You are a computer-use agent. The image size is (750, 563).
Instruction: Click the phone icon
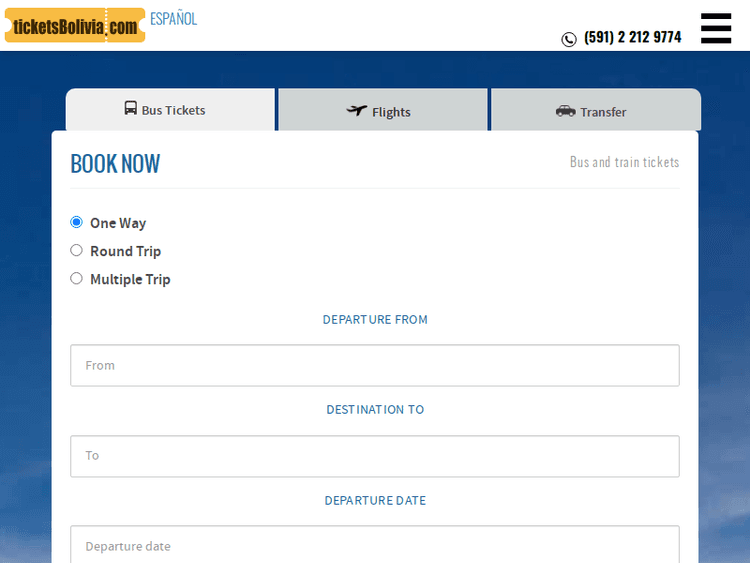(x=569, y=39)
